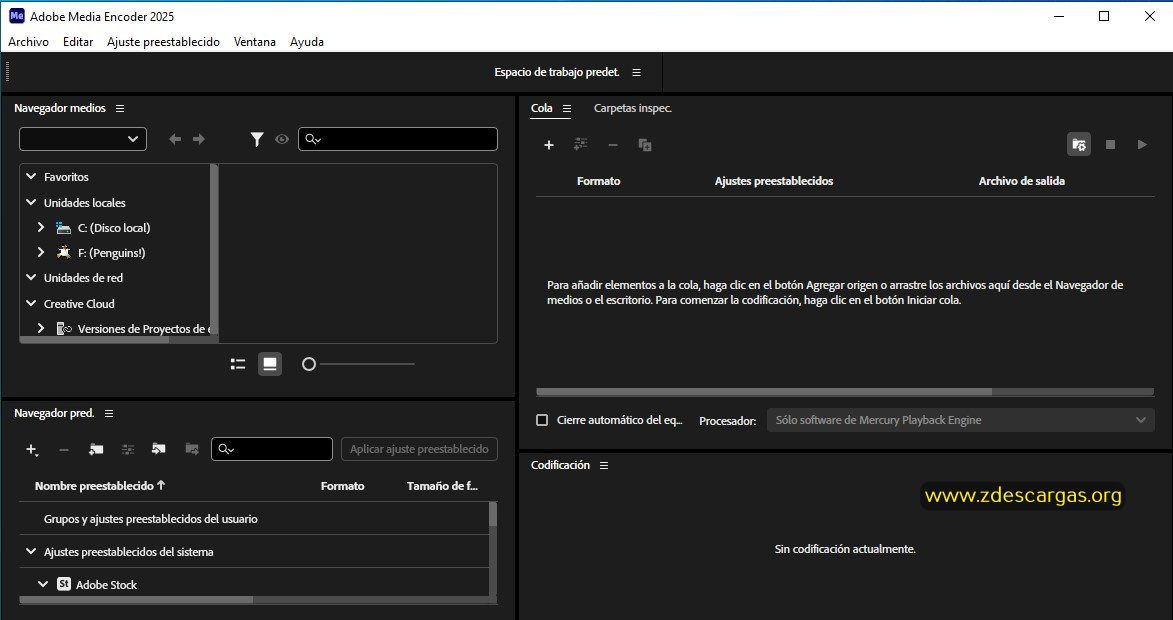The width and height of the screenshot is (1173, 620).
Task: Enable Cierre automático del equipo checkbox
Action: pos(542,420)
